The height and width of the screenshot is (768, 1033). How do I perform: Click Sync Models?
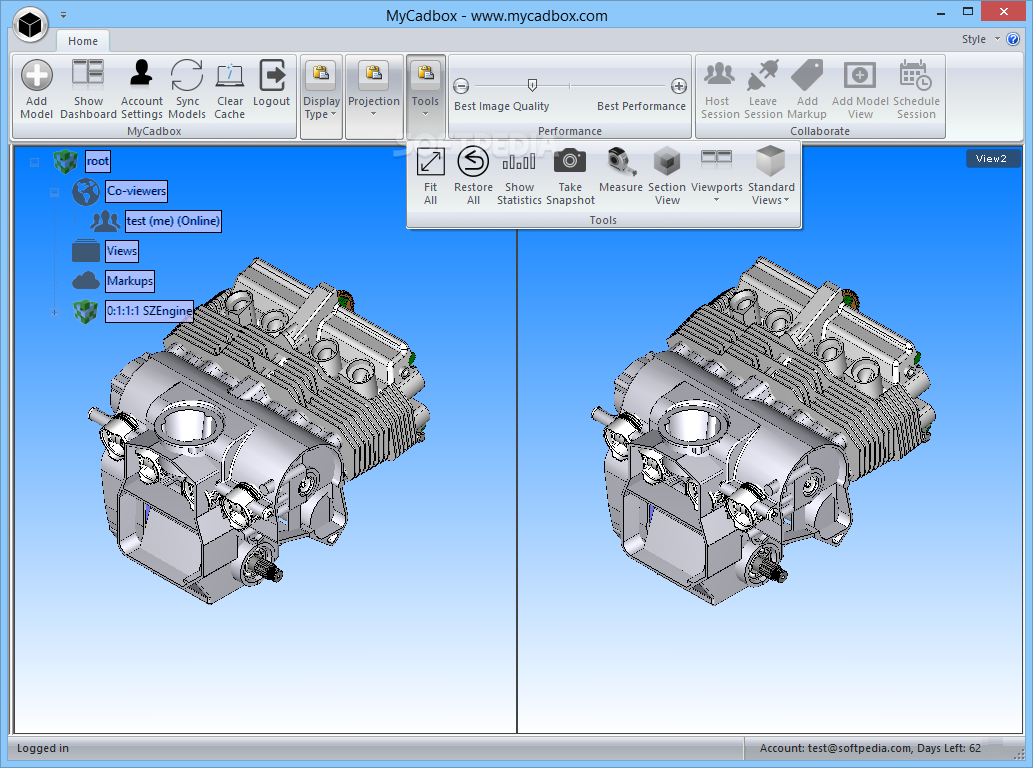[187, 89]
